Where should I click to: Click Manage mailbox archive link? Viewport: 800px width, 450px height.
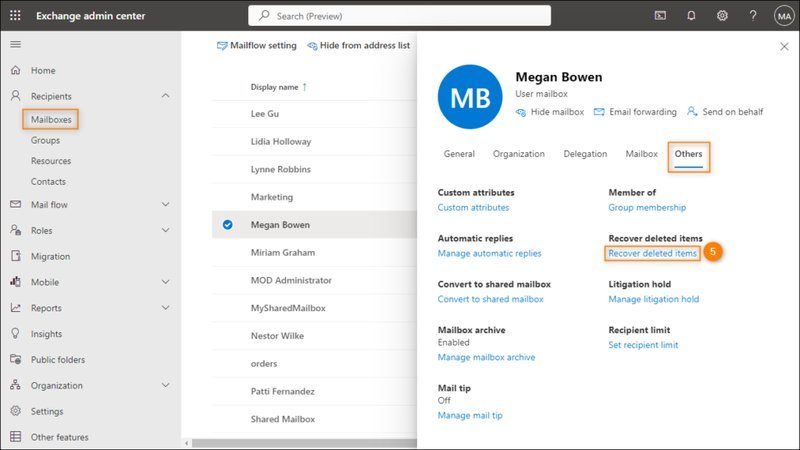[x=486, y=358]
